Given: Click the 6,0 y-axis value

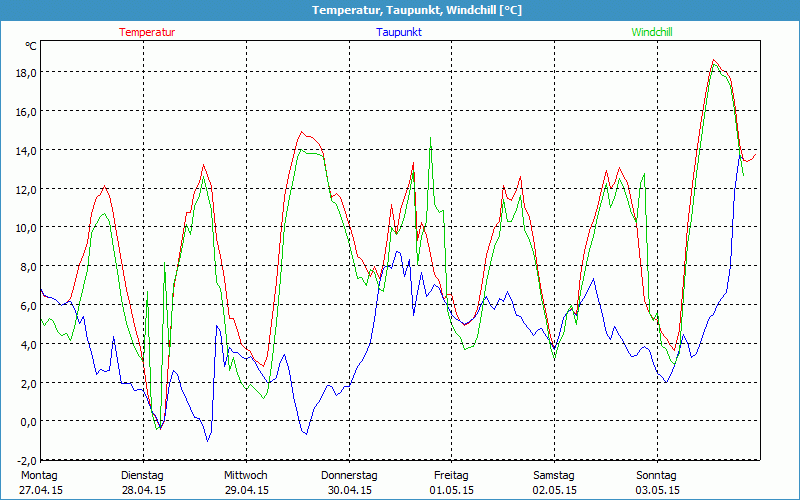Looking at the screenshot, I should click(x=29, y=305).
